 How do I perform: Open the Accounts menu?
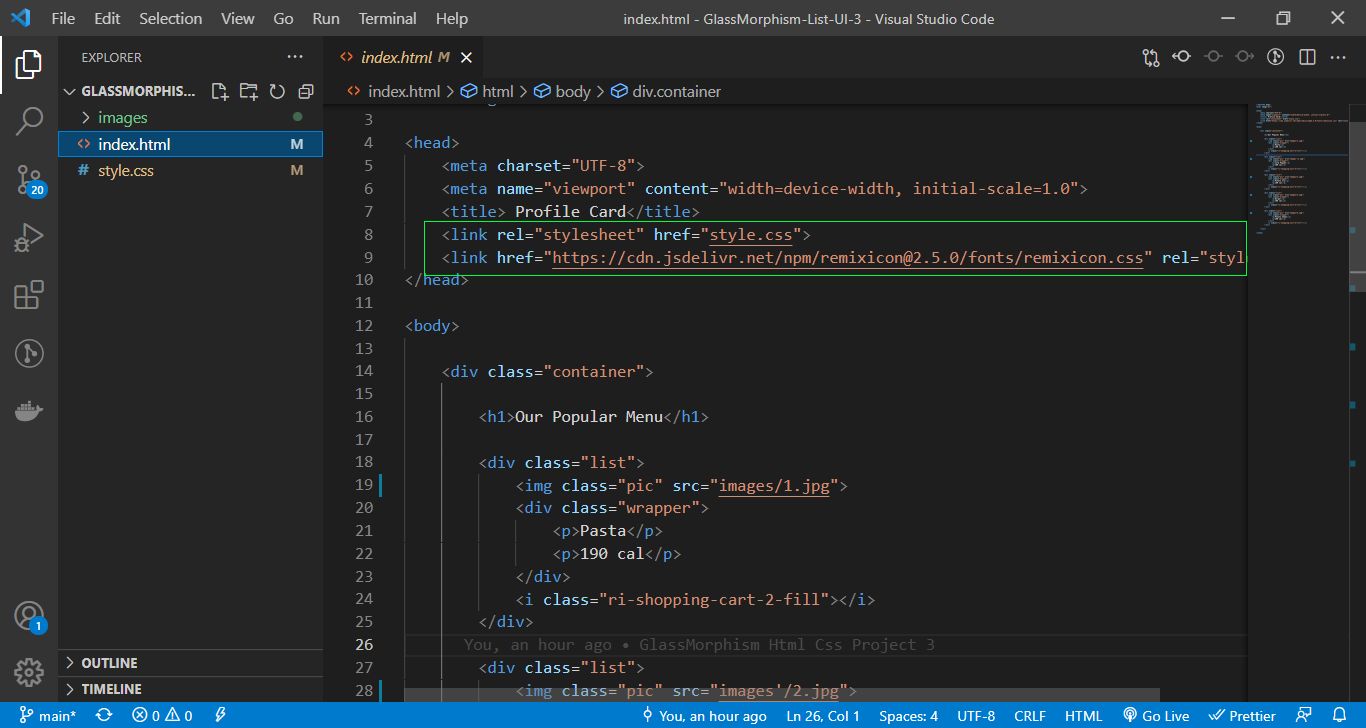[x=29, y=616]
